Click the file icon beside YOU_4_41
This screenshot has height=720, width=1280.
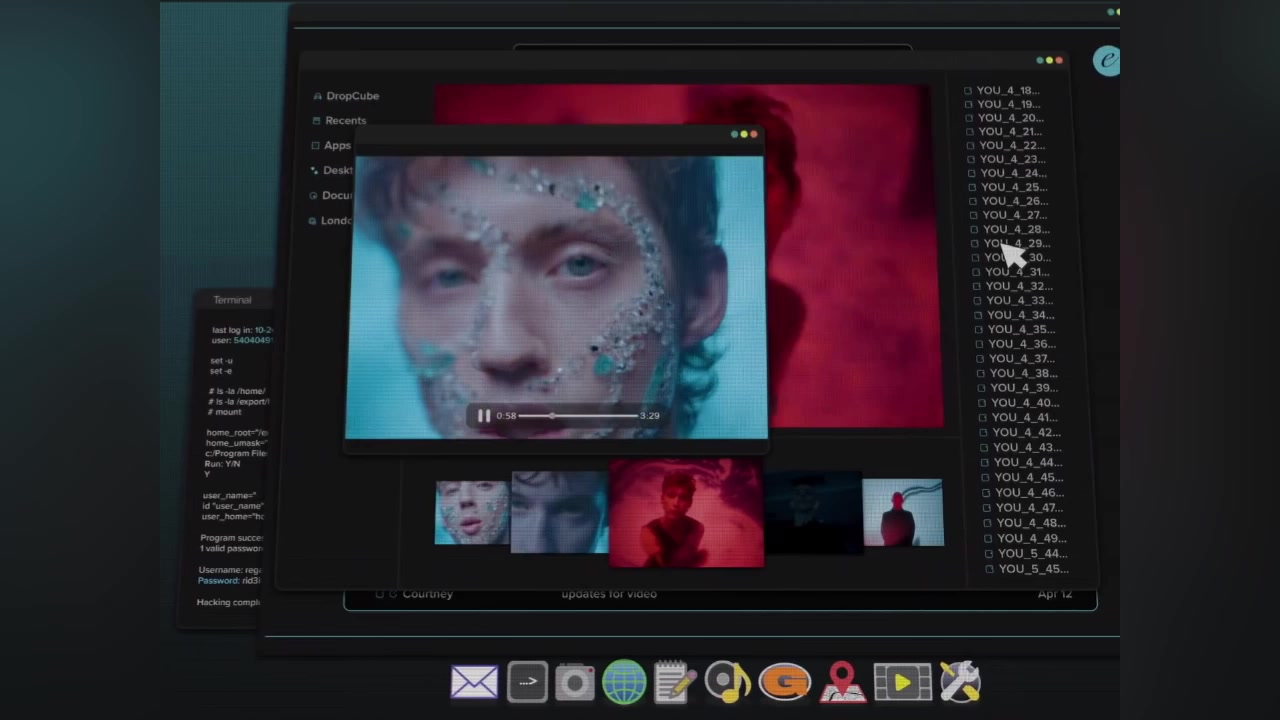[x=983, y=418]
